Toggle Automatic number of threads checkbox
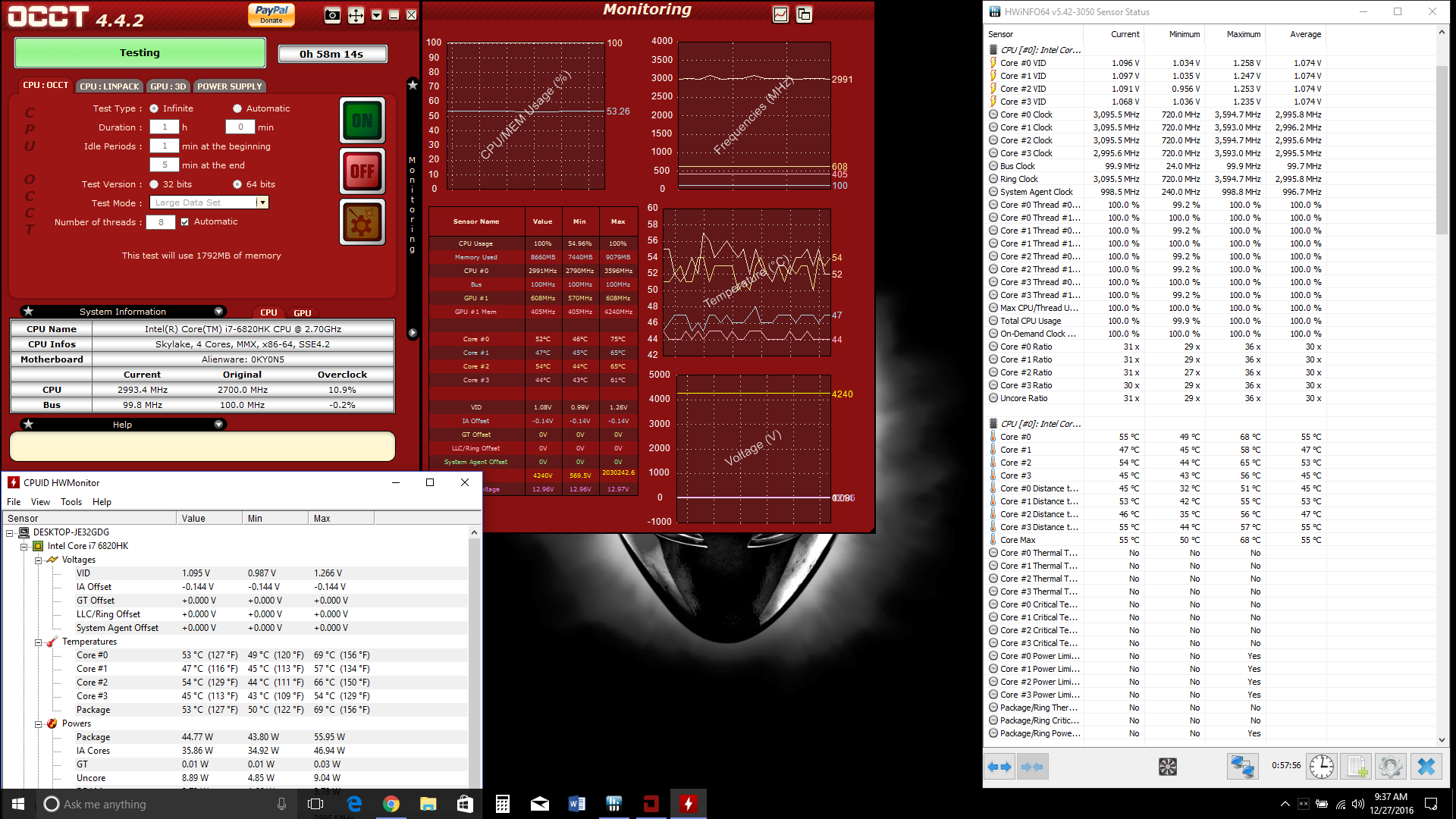 coord(184,222)
